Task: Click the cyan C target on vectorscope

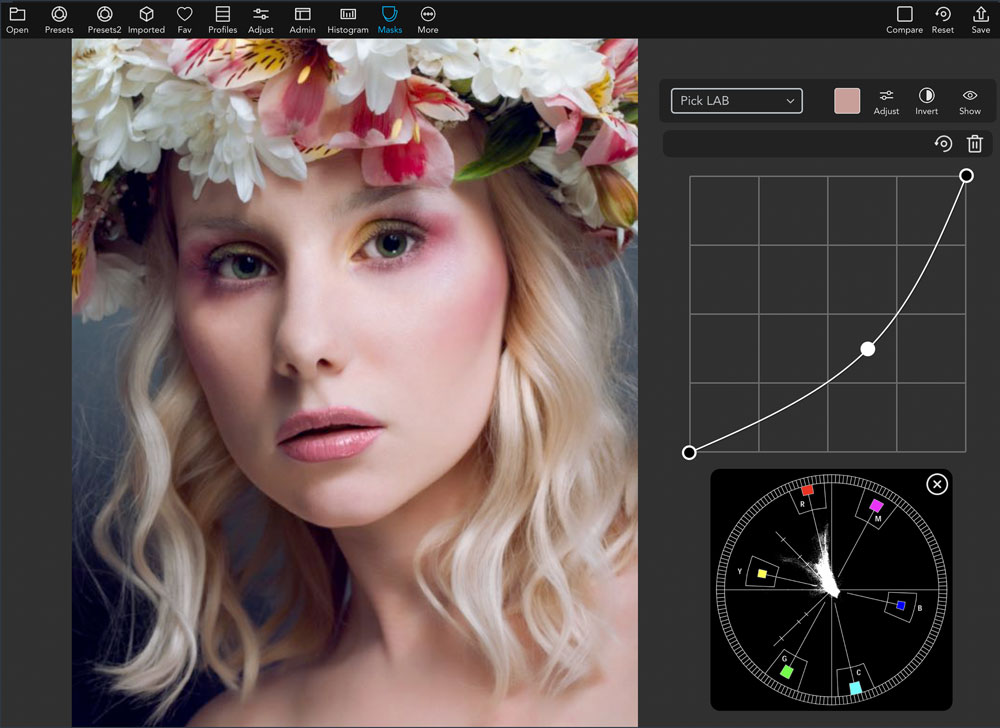Action: (x=855, y=688)
